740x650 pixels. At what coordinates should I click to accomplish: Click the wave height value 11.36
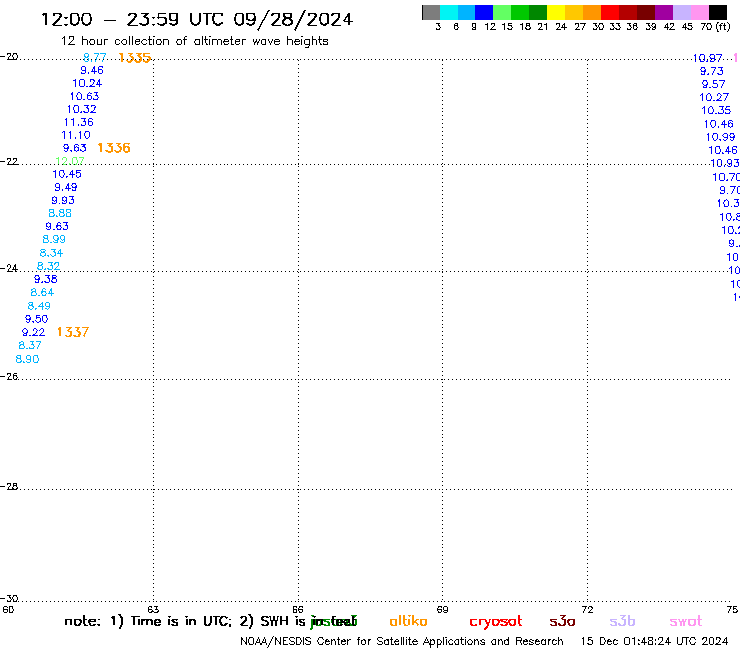79,122
